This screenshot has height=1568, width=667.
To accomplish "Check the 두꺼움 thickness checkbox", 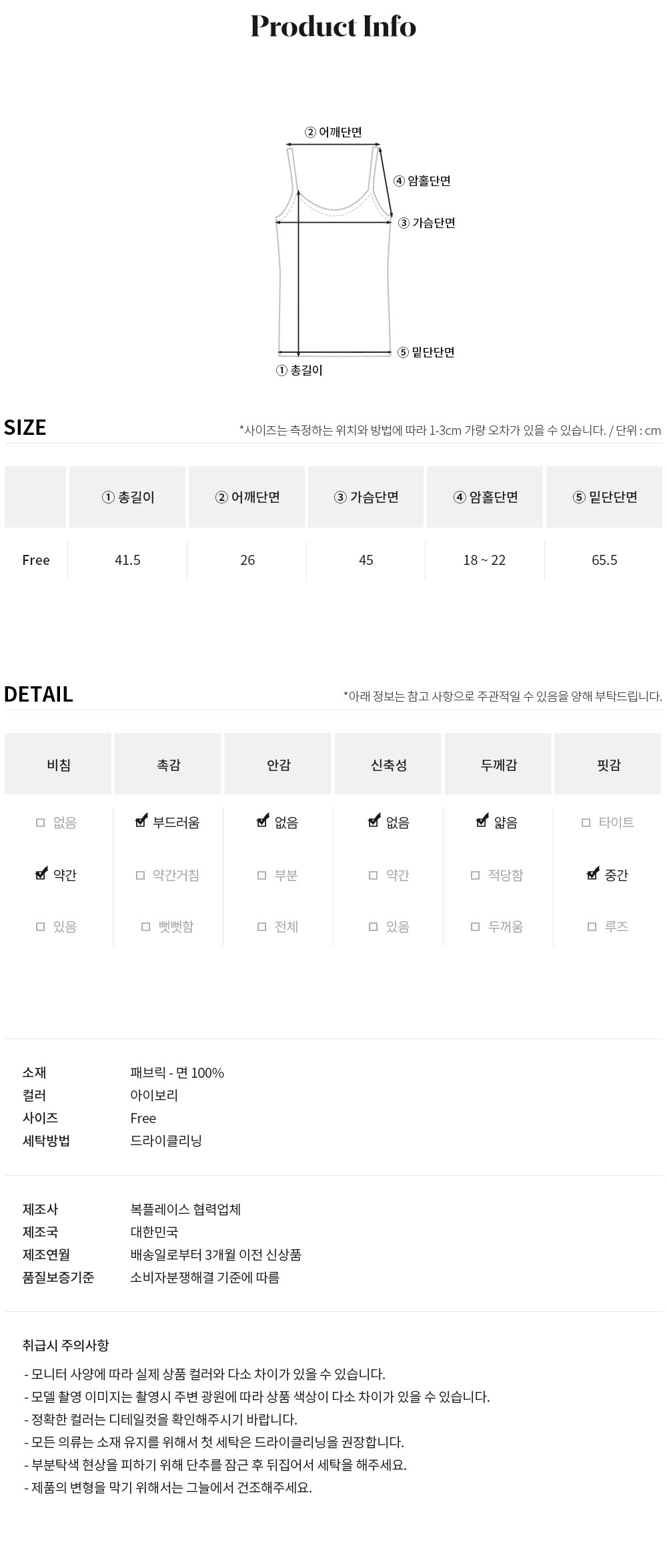I will click(476, 926).
